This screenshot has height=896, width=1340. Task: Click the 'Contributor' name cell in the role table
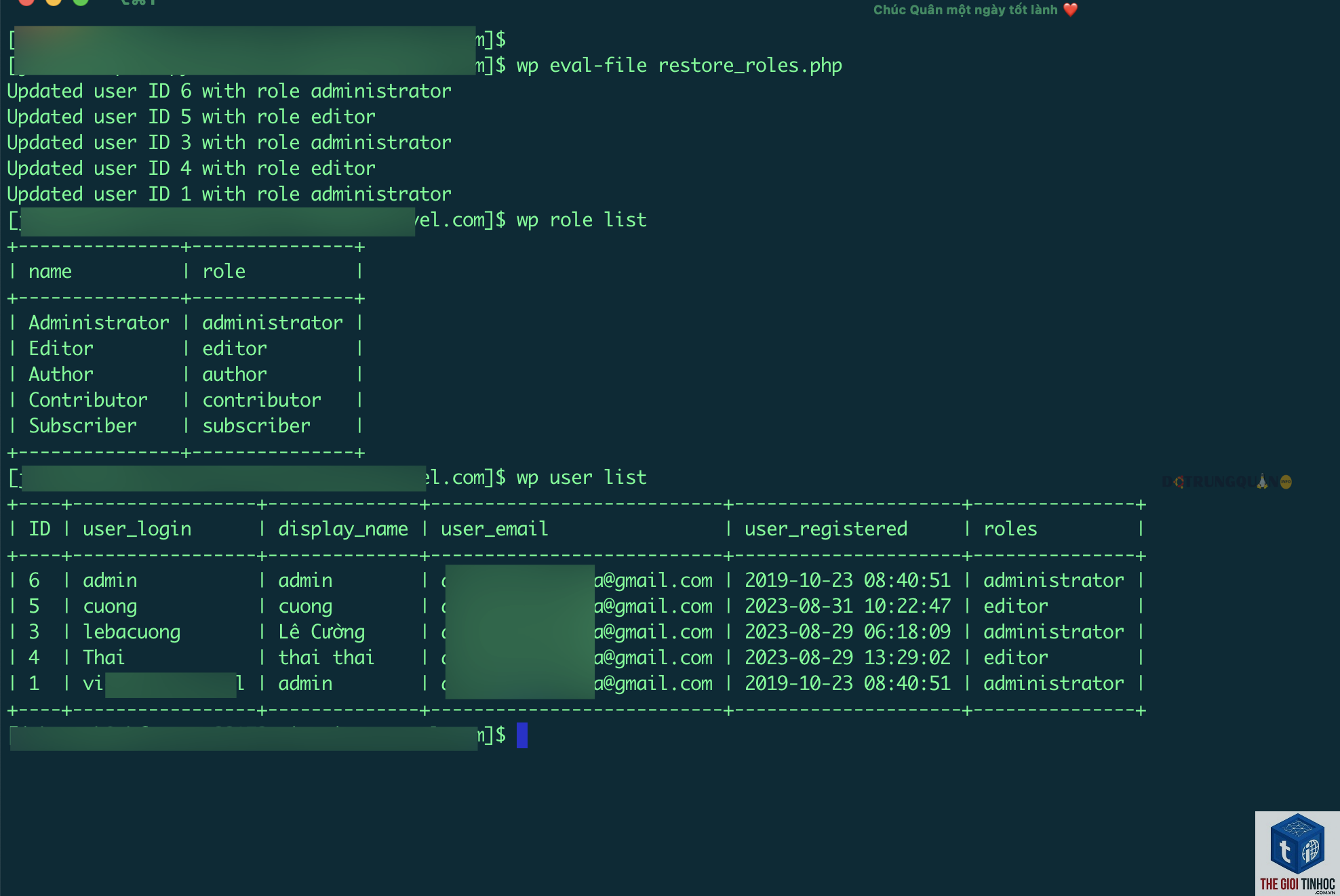pos(88,400)
